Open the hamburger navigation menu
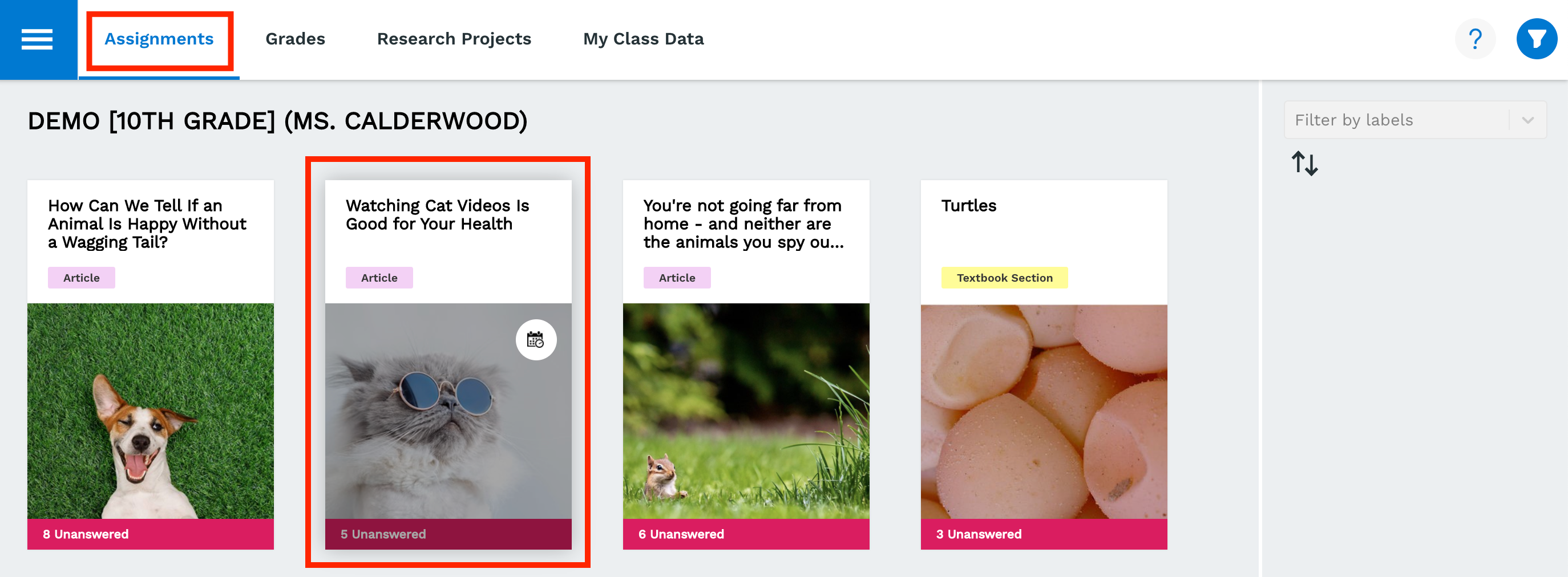The image size is (1568, 577). (37, 39)
